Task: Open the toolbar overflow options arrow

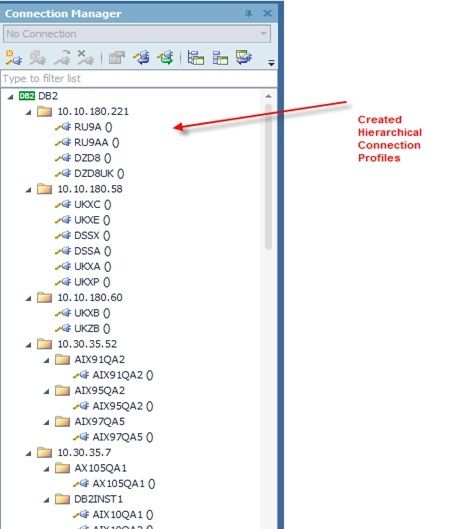Action: tap(271, 63)
